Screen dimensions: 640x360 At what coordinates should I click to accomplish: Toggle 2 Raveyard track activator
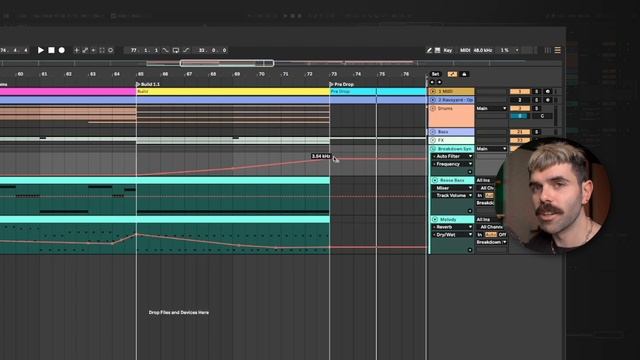tap(520, 100)
